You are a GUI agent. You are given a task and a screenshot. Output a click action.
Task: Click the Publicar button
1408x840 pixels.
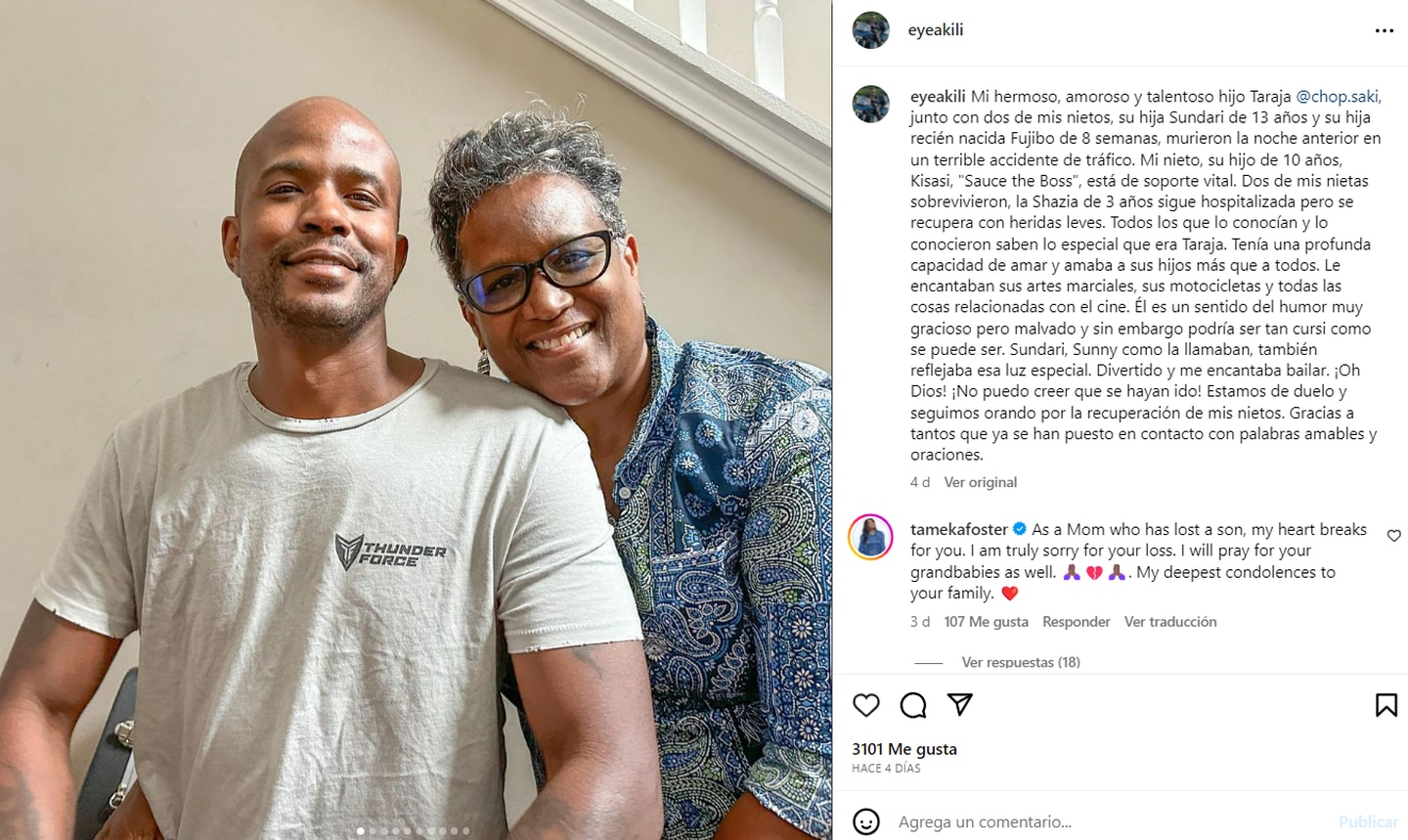tap(1368, 822)
